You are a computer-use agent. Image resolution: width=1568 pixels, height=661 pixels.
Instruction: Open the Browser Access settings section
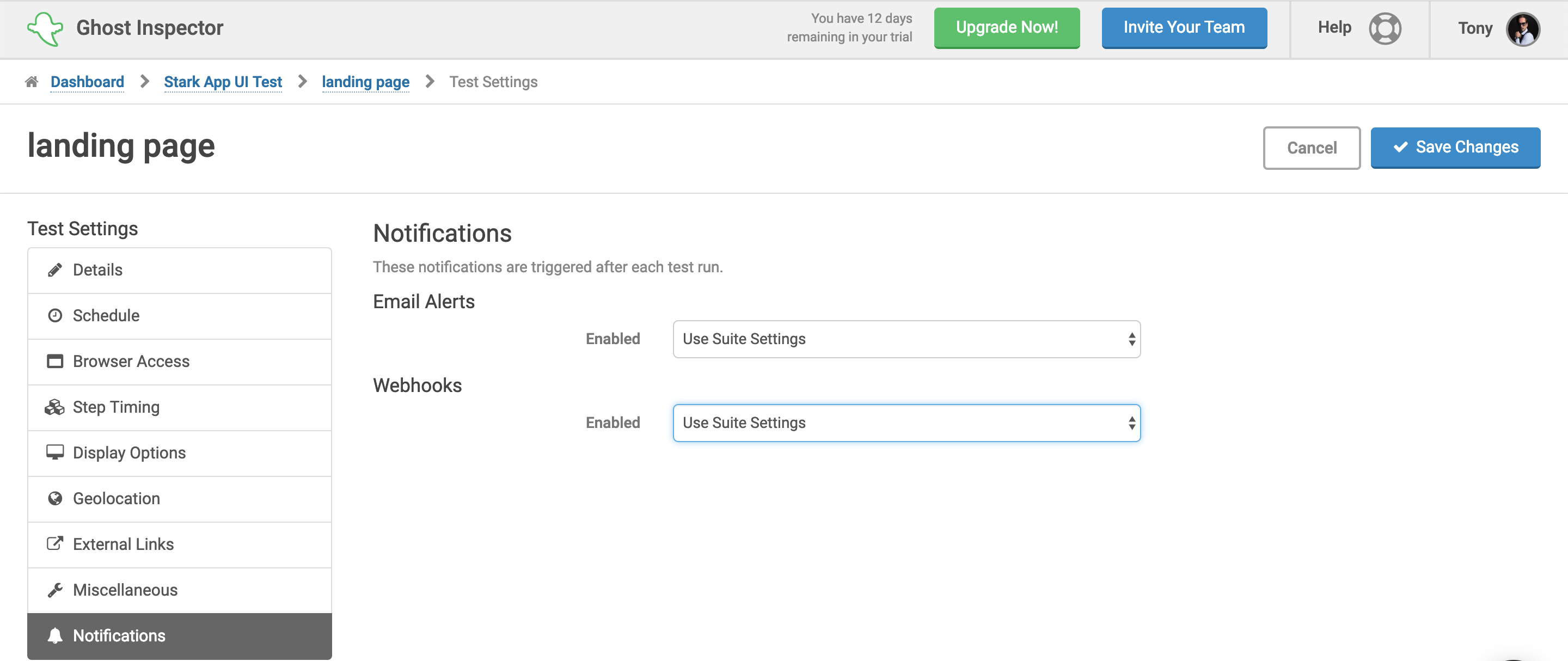131,362
